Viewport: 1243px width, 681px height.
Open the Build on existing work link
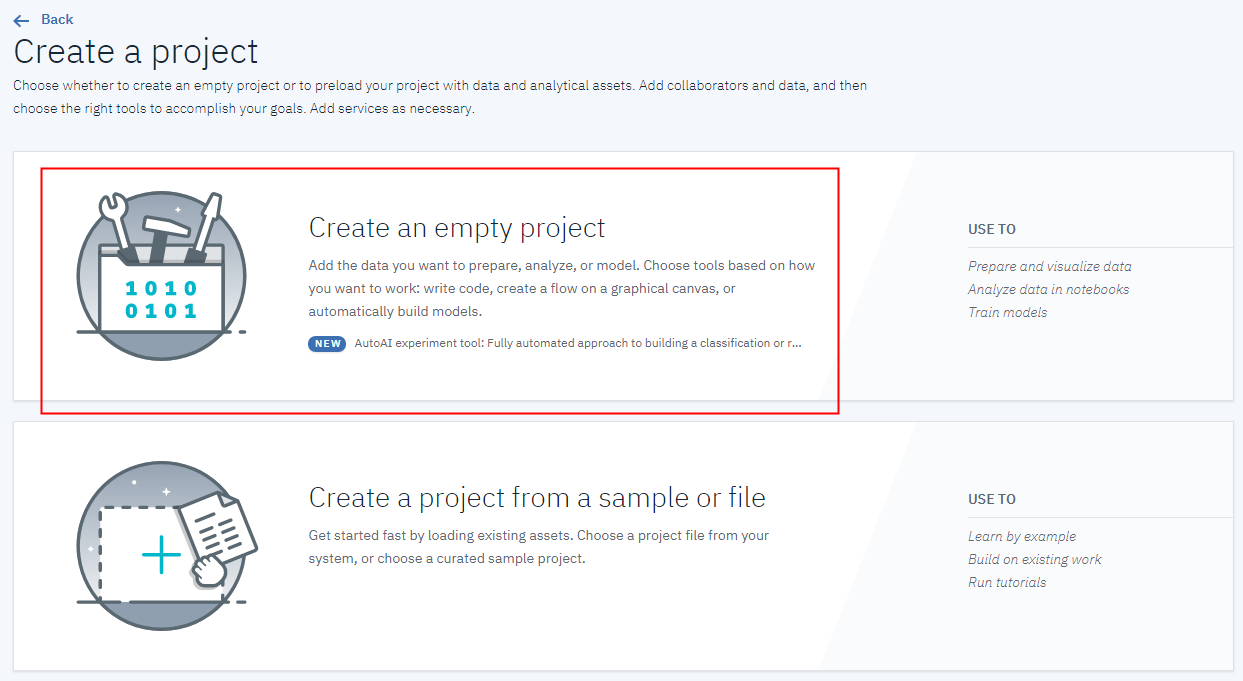[1034, 559]
